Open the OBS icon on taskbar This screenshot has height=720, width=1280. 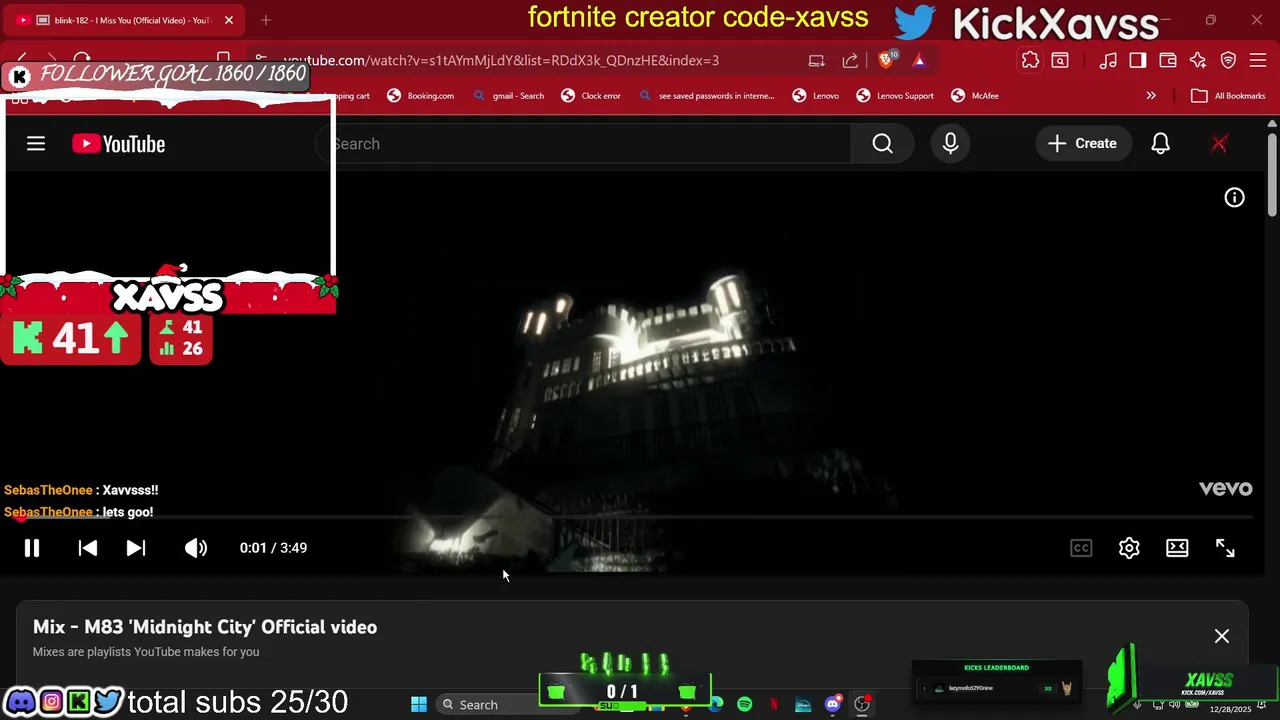coord(862,705)
